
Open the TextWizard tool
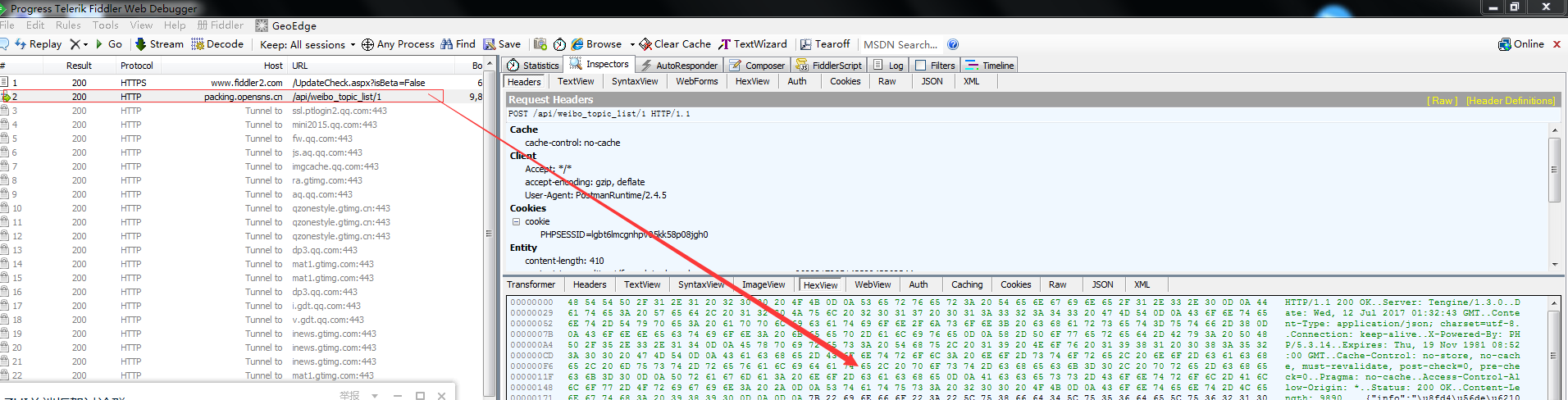753,44
